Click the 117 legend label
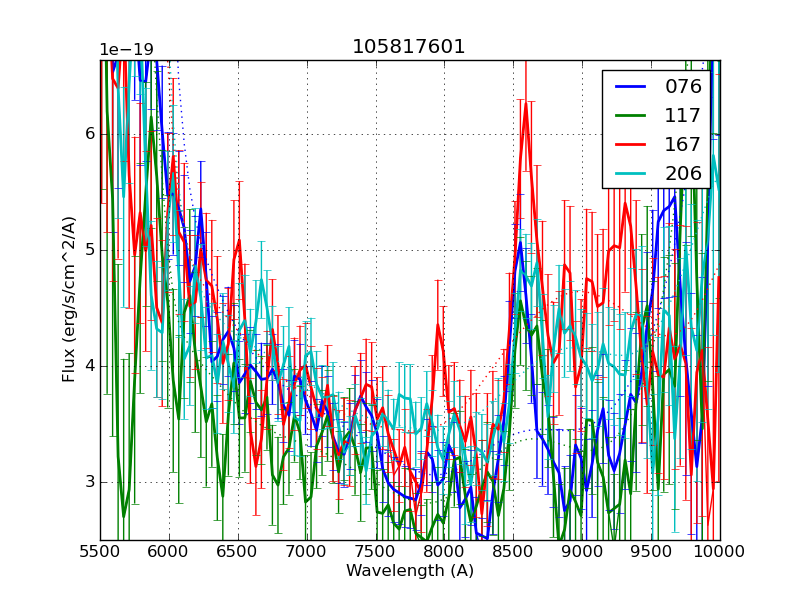This screenshot has width=800, height=600. [684, 115]
